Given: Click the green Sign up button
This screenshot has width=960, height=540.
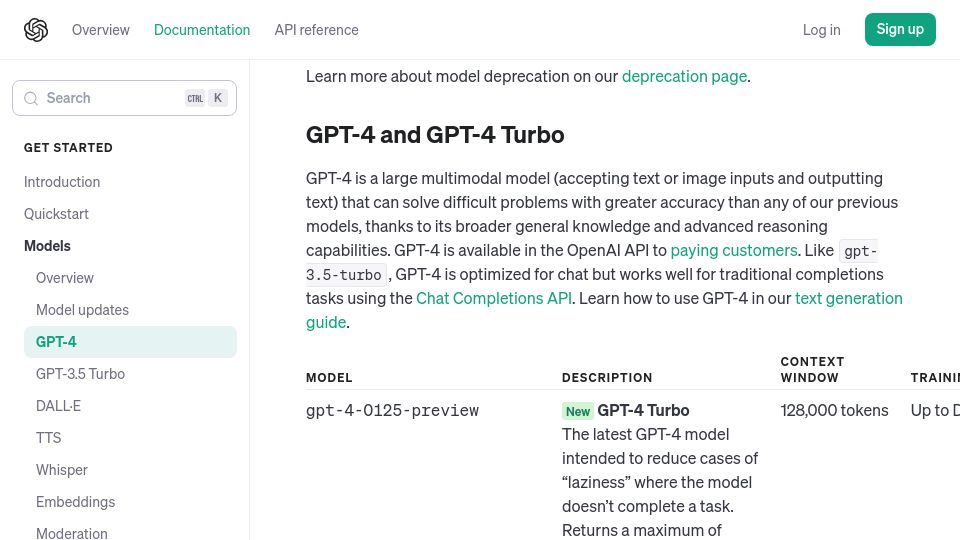Looking at the screenshot, I should (x=900, y=29).
